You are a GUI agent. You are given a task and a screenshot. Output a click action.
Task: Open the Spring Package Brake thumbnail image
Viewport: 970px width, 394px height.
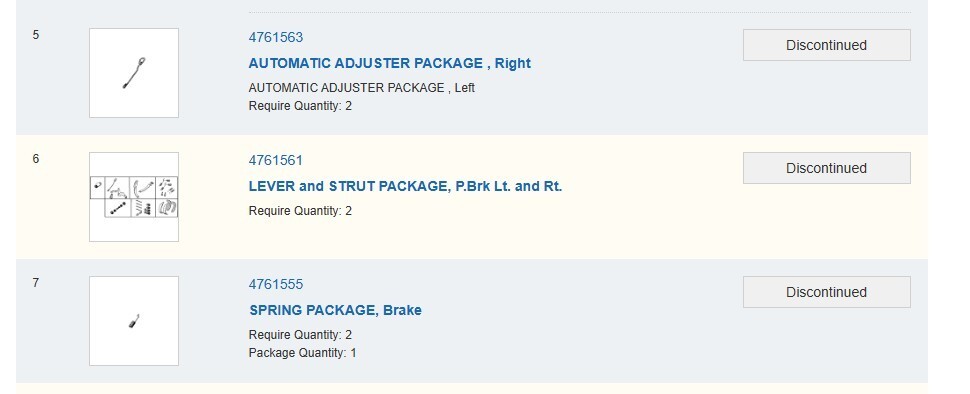[134, 321]
